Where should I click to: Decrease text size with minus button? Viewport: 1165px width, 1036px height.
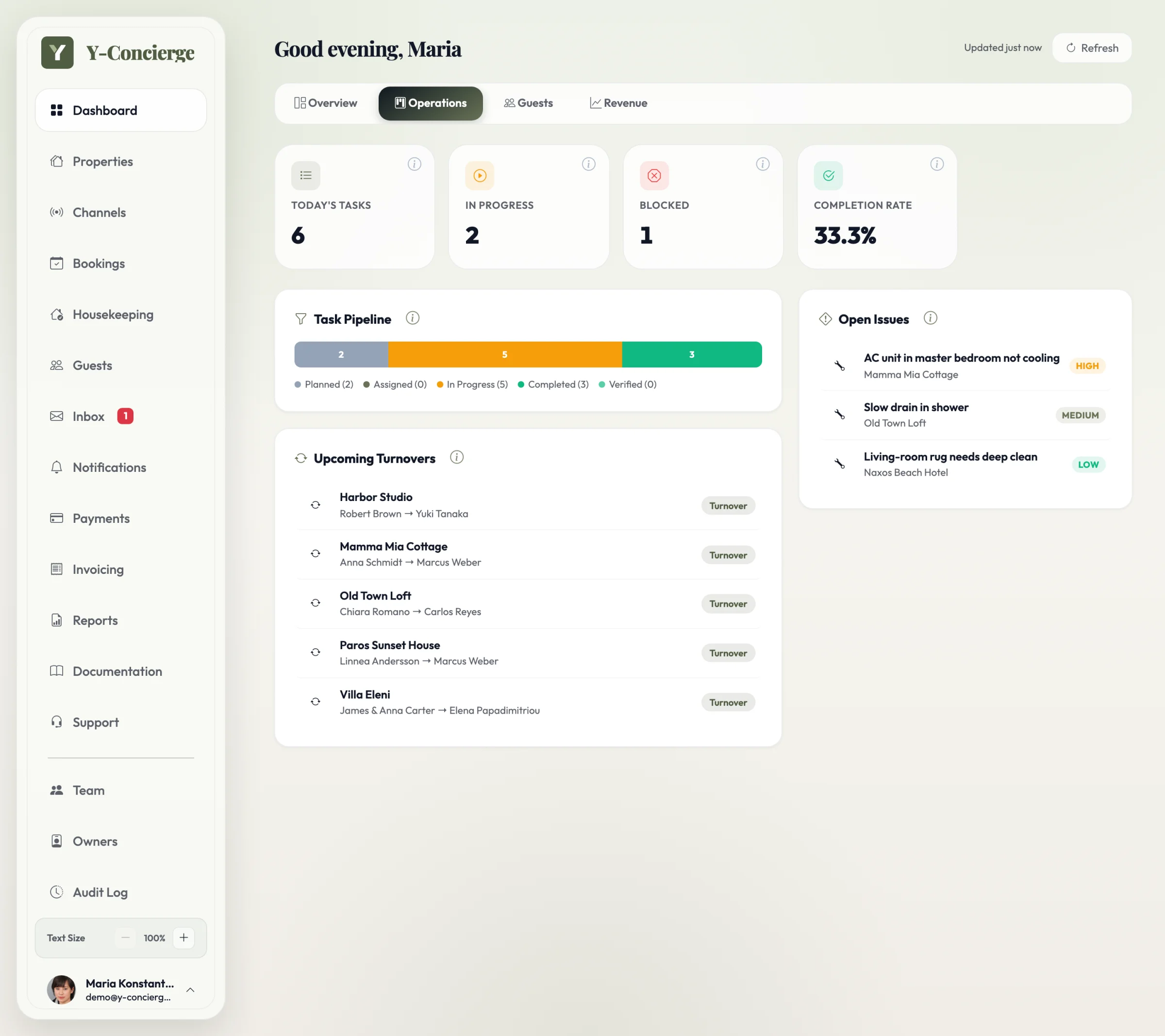[x=125, y=937]
